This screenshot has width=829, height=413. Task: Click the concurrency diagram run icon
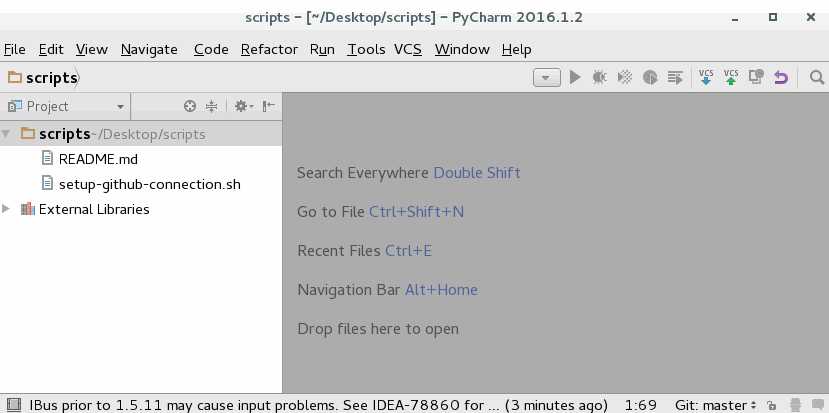click(x=675, y=78)
